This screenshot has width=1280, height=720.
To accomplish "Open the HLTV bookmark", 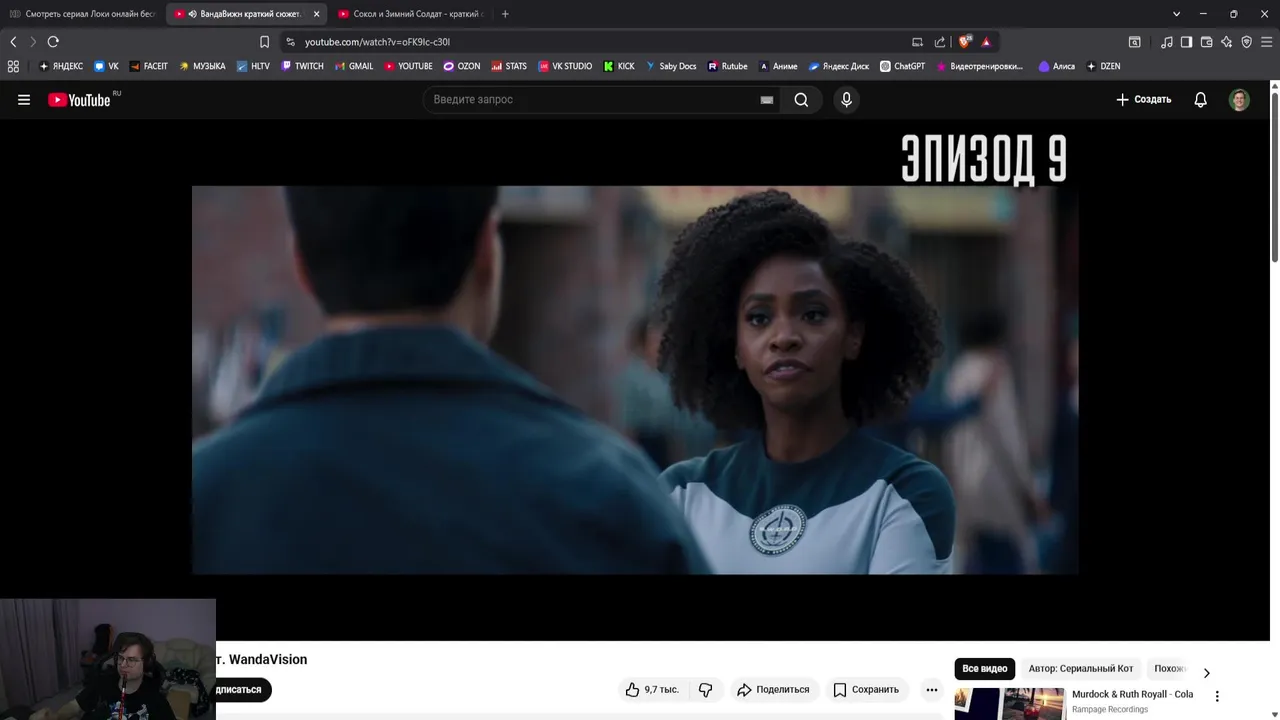I will pos(254,66).
